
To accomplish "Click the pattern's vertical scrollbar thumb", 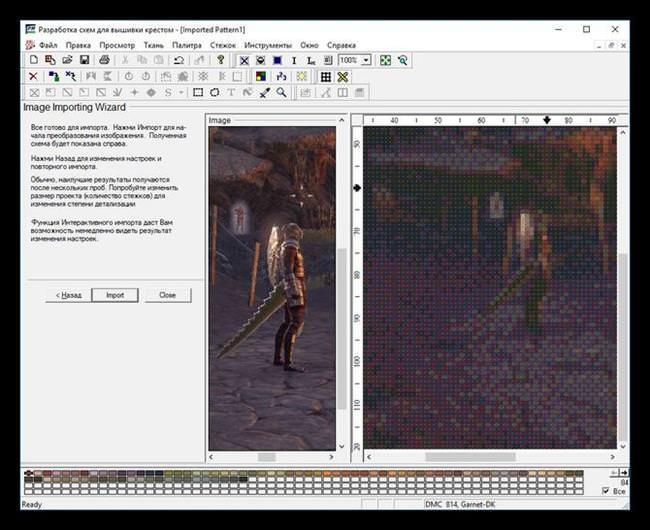I will point(623,347).
